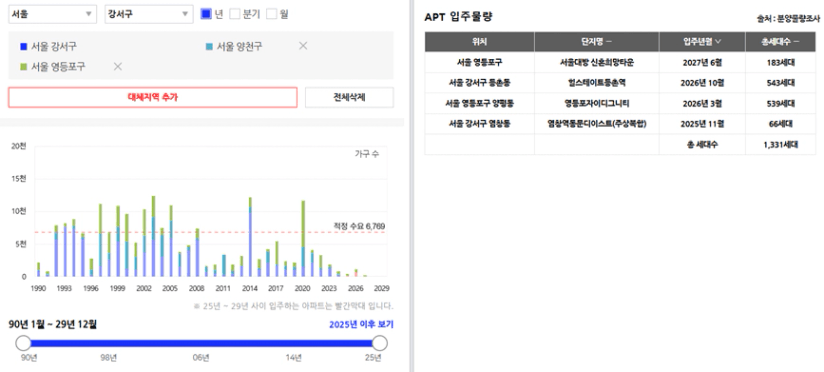Click the 543세대 cell
The image size is (824, 372).
pos(780,82)
